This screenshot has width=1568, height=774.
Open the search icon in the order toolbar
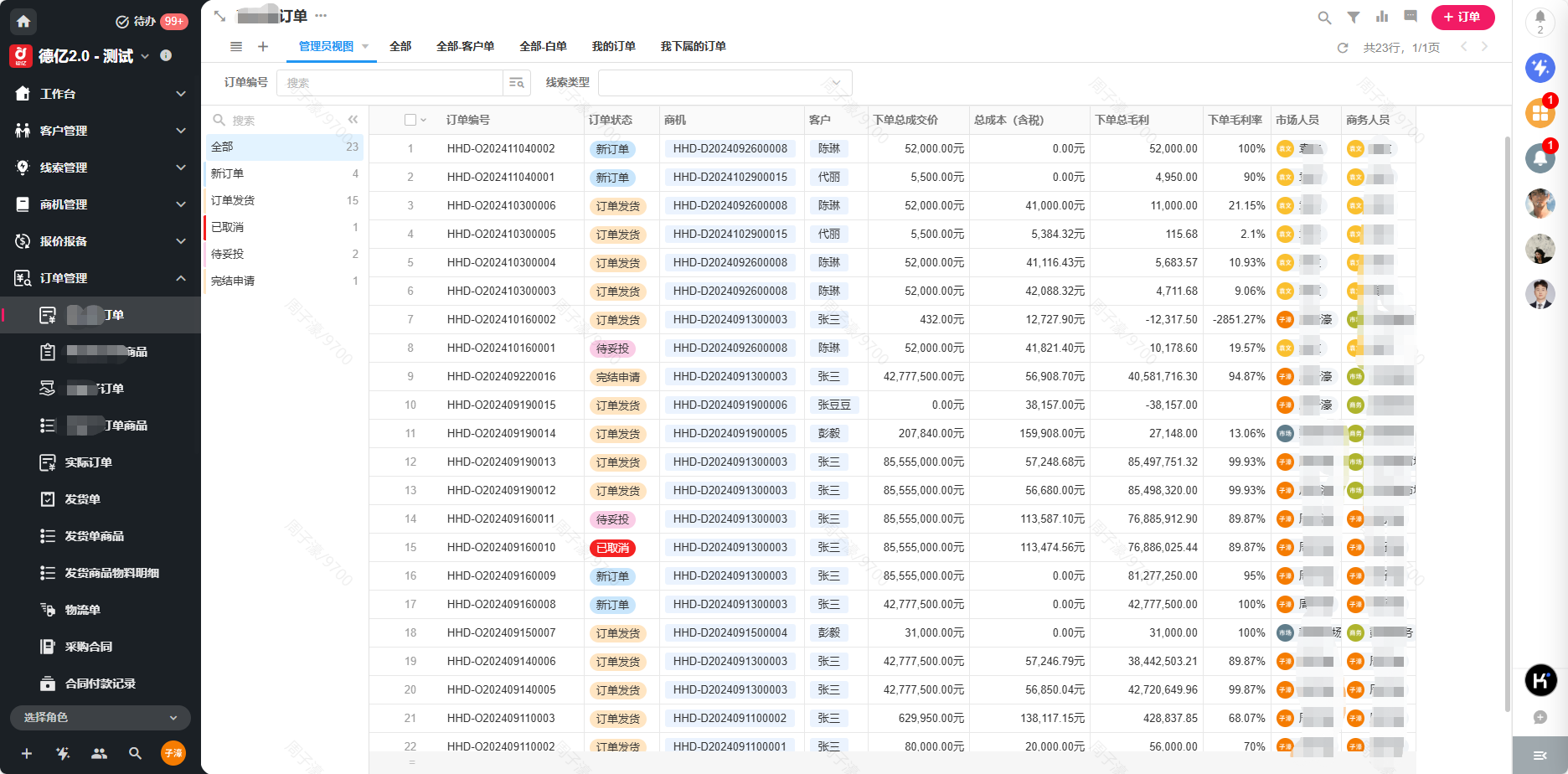pos(1323,17)
